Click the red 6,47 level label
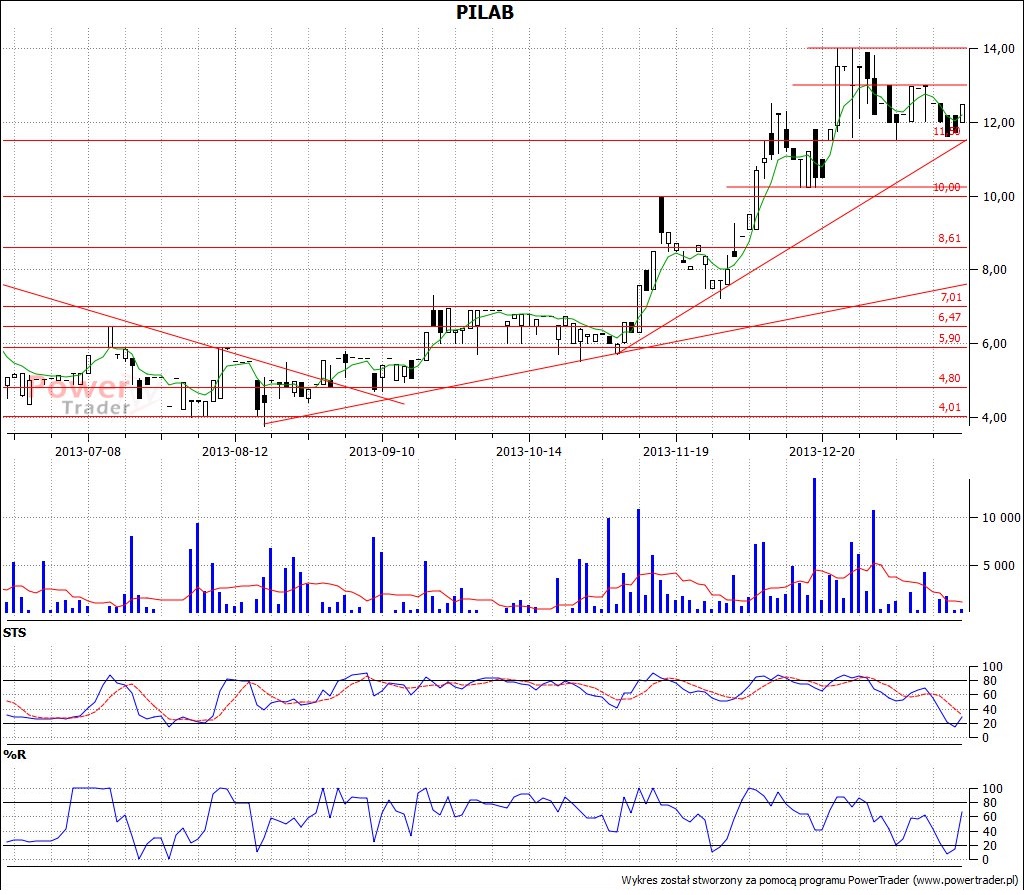 (948, 317)
